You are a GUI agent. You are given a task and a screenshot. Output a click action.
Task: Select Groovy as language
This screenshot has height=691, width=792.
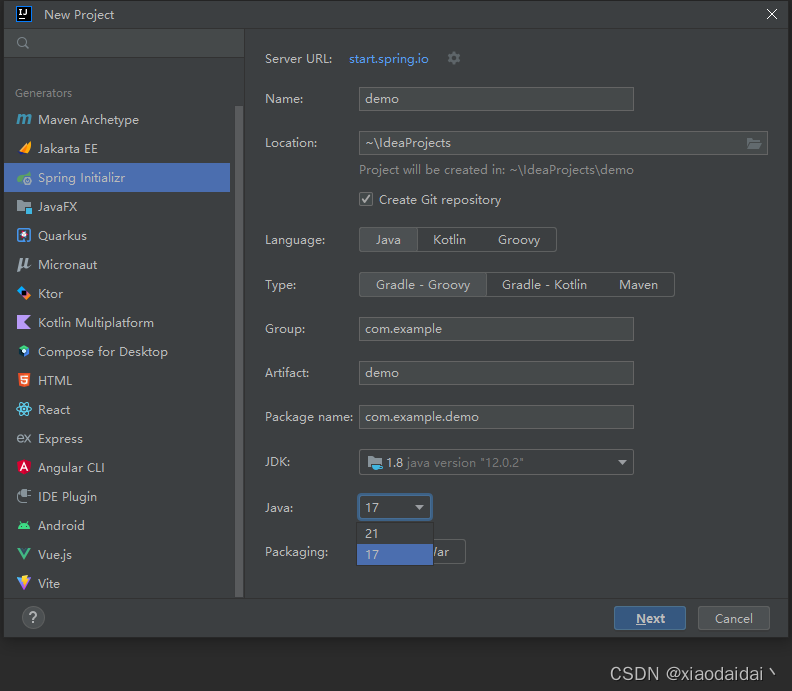pos(519,239)
